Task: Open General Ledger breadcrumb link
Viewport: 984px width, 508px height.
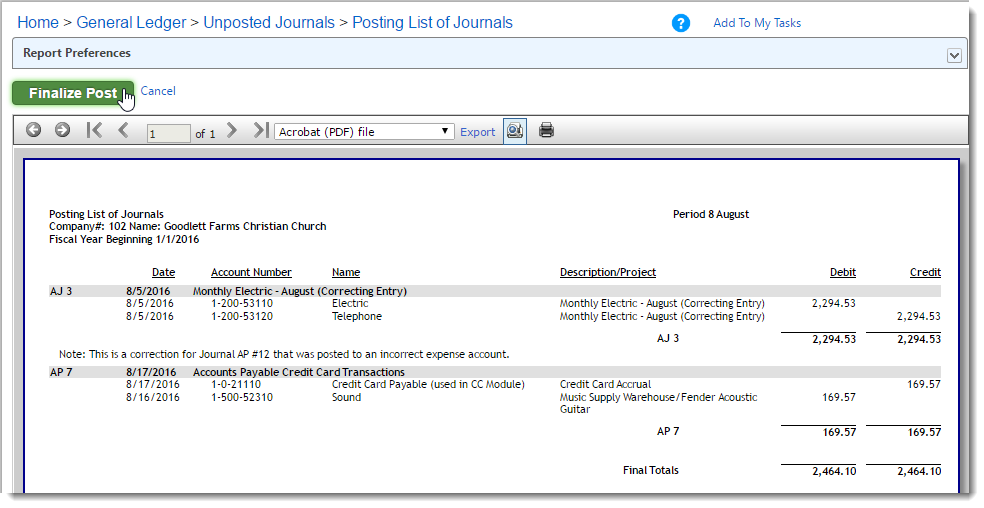Action: pyautogui.click(x=131, y=23)
